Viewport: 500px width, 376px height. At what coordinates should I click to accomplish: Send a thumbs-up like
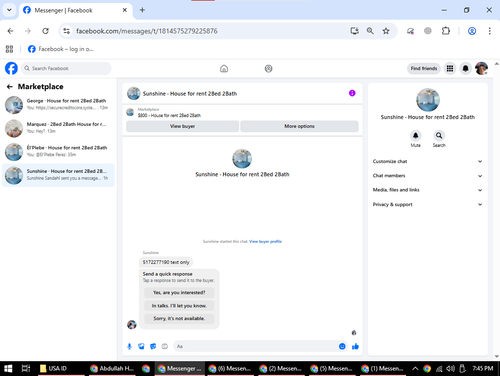pyautogui.click(x=355, y=346)
